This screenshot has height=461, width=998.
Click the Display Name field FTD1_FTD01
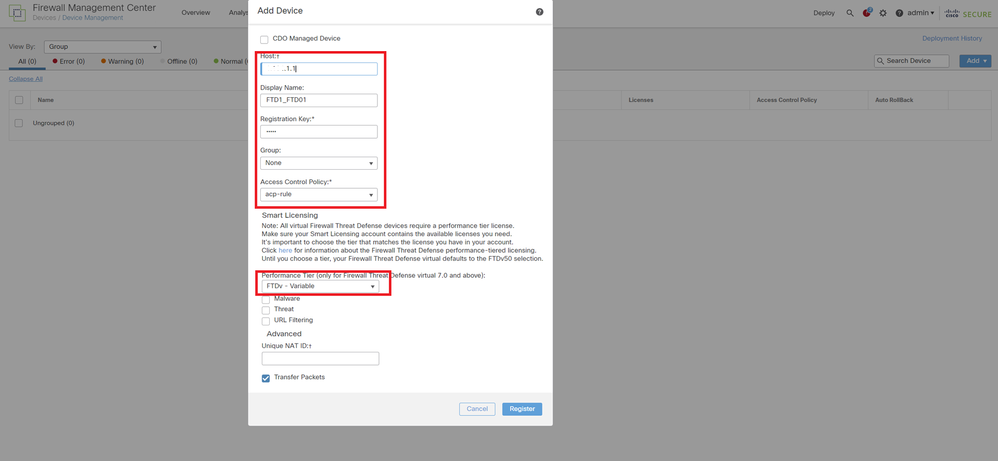[319, 101]
